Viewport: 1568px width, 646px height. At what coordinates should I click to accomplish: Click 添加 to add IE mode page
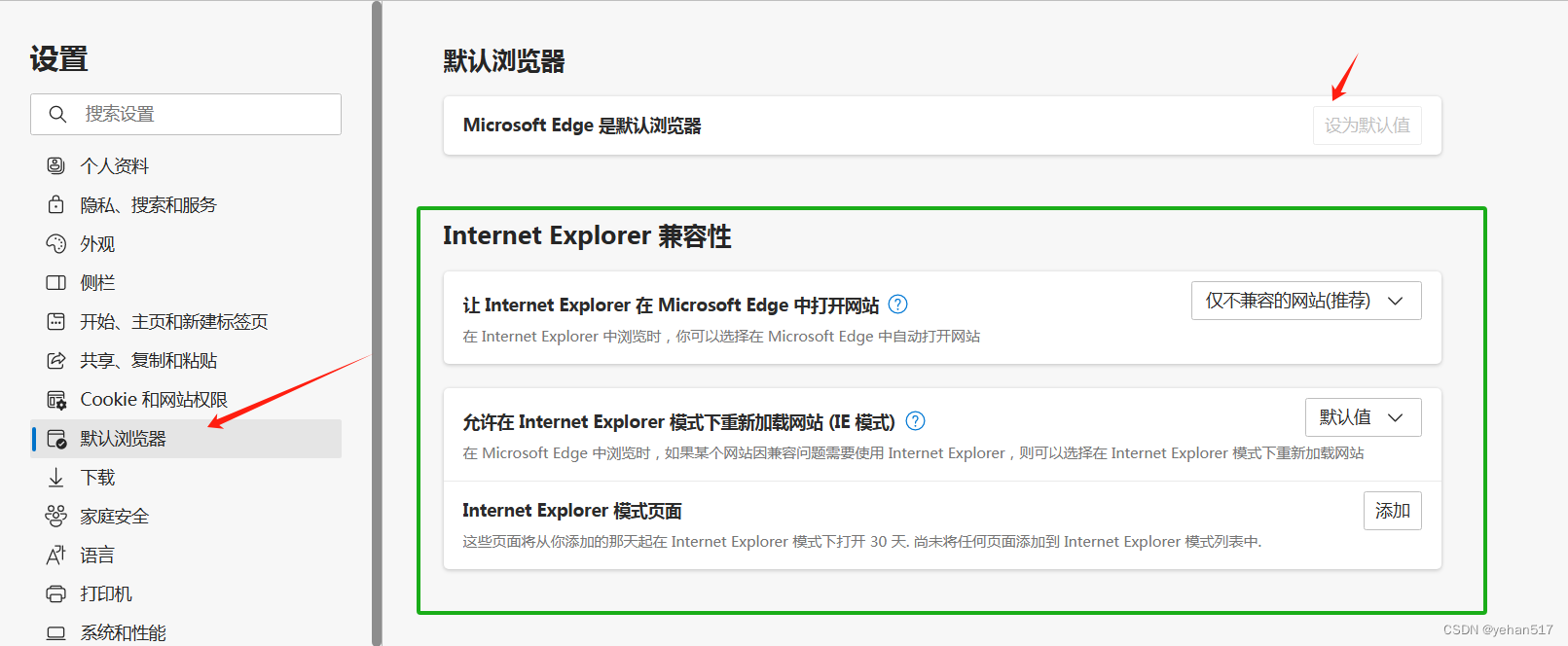(1393, 511)
